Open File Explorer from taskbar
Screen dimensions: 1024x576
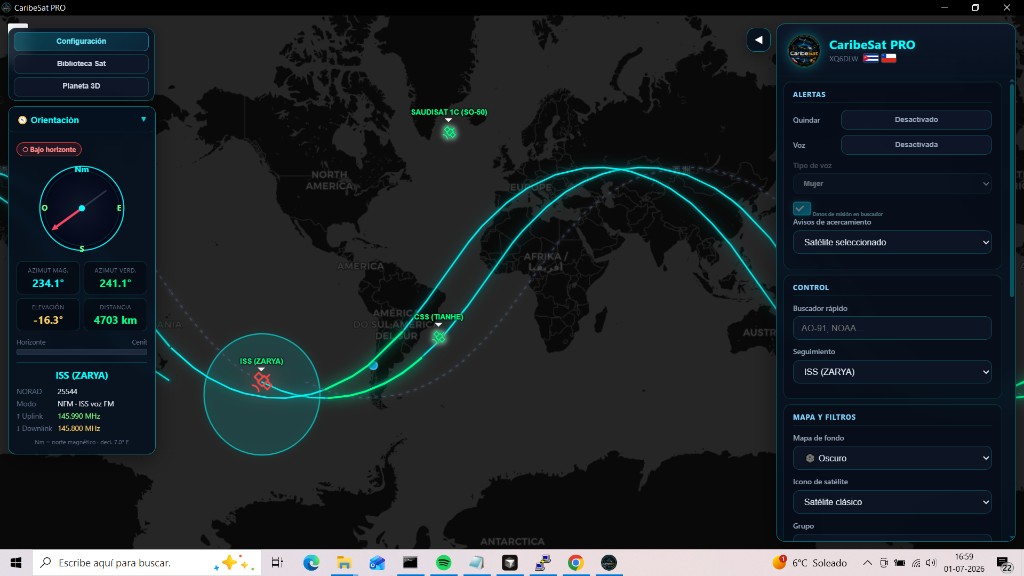click(344, 563)
